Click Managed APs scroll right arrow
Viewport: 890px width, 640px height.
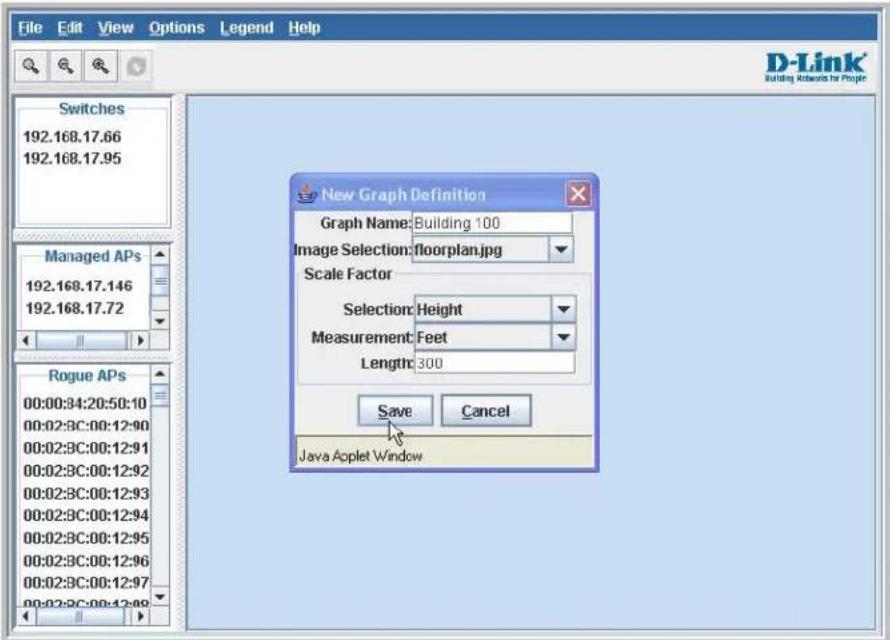(x=140, y=340)
